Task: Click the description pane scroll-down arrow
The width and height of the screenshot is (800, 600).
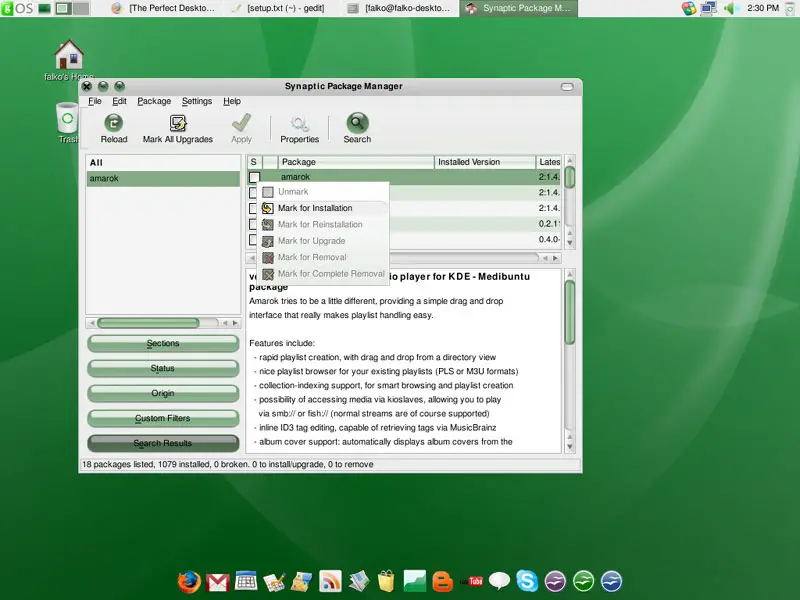Action: 570,447
